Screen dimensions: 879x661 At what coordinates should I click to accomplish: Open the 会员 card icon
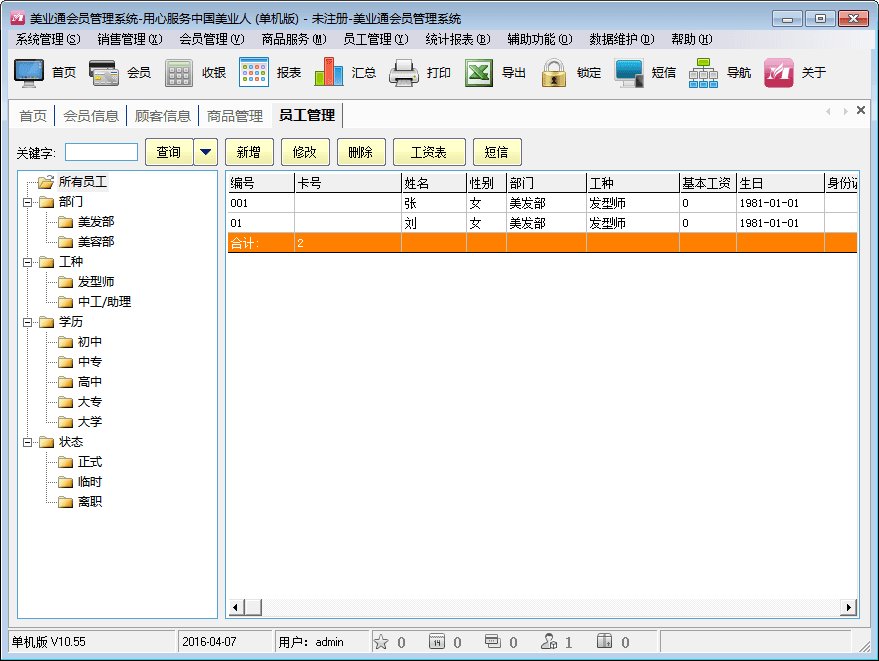pyautogui.click(x=104, y=73)
